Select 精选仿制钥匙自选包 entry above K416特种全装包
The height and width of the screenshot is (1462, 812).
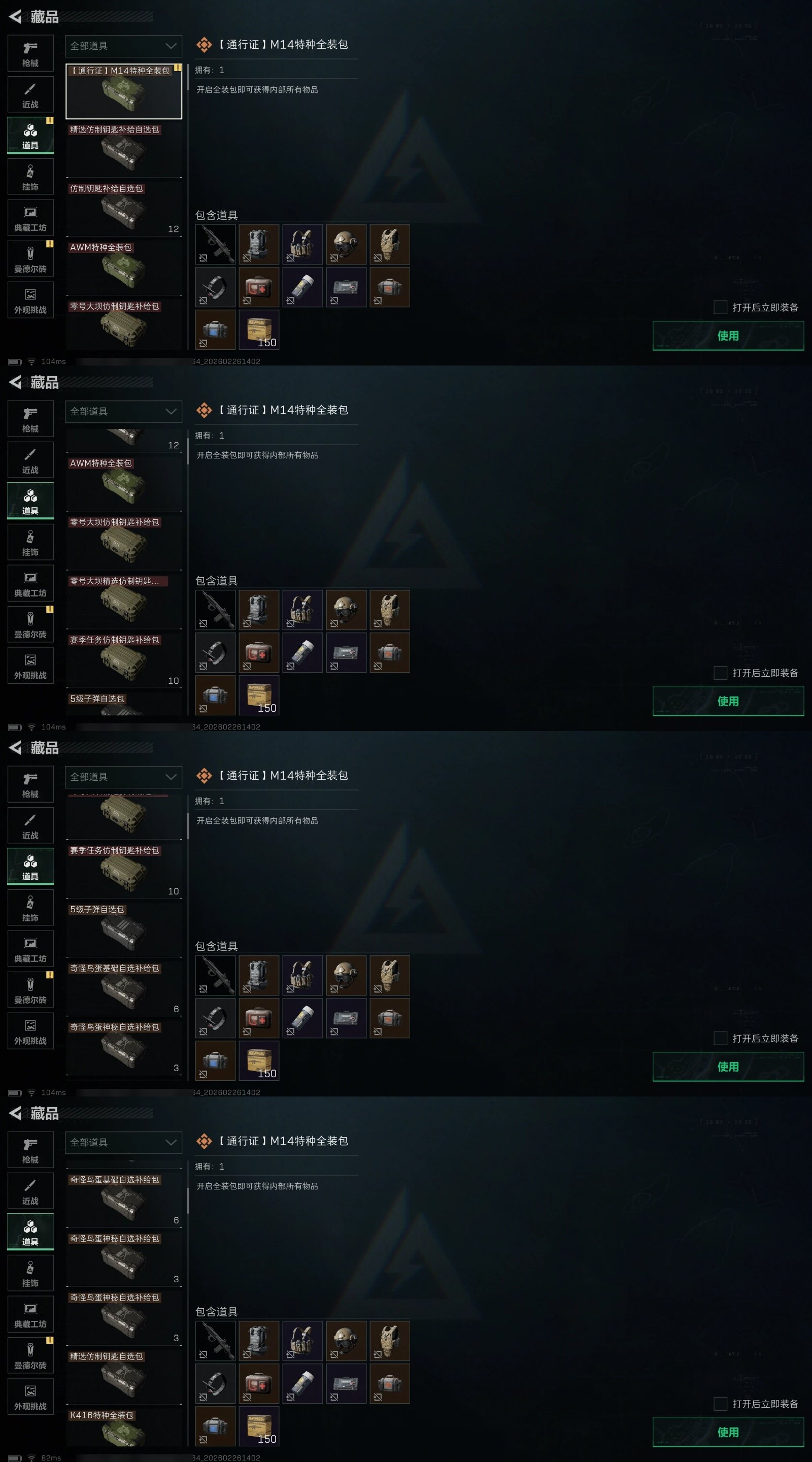click(124, 1377)
